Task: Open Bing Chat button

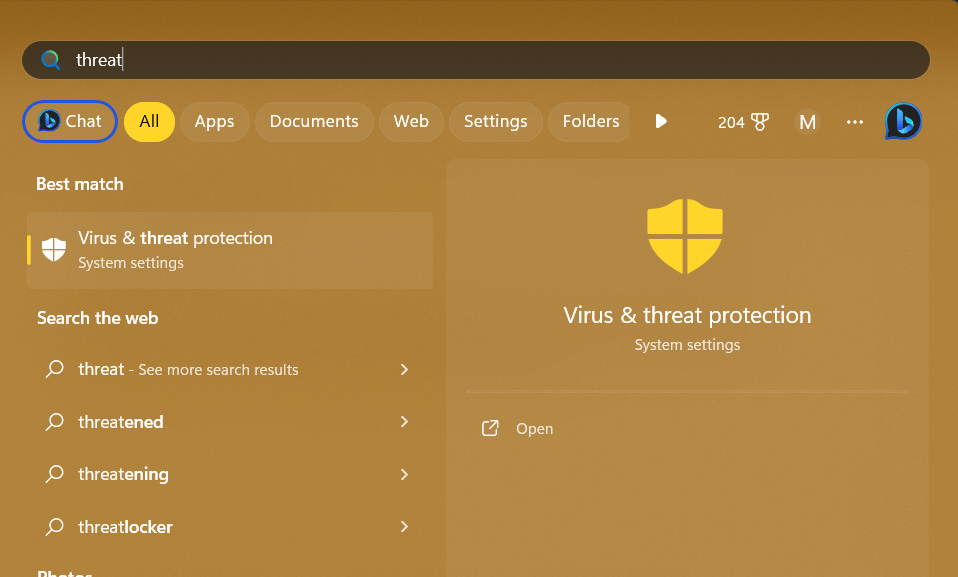Action: point(70,122)
